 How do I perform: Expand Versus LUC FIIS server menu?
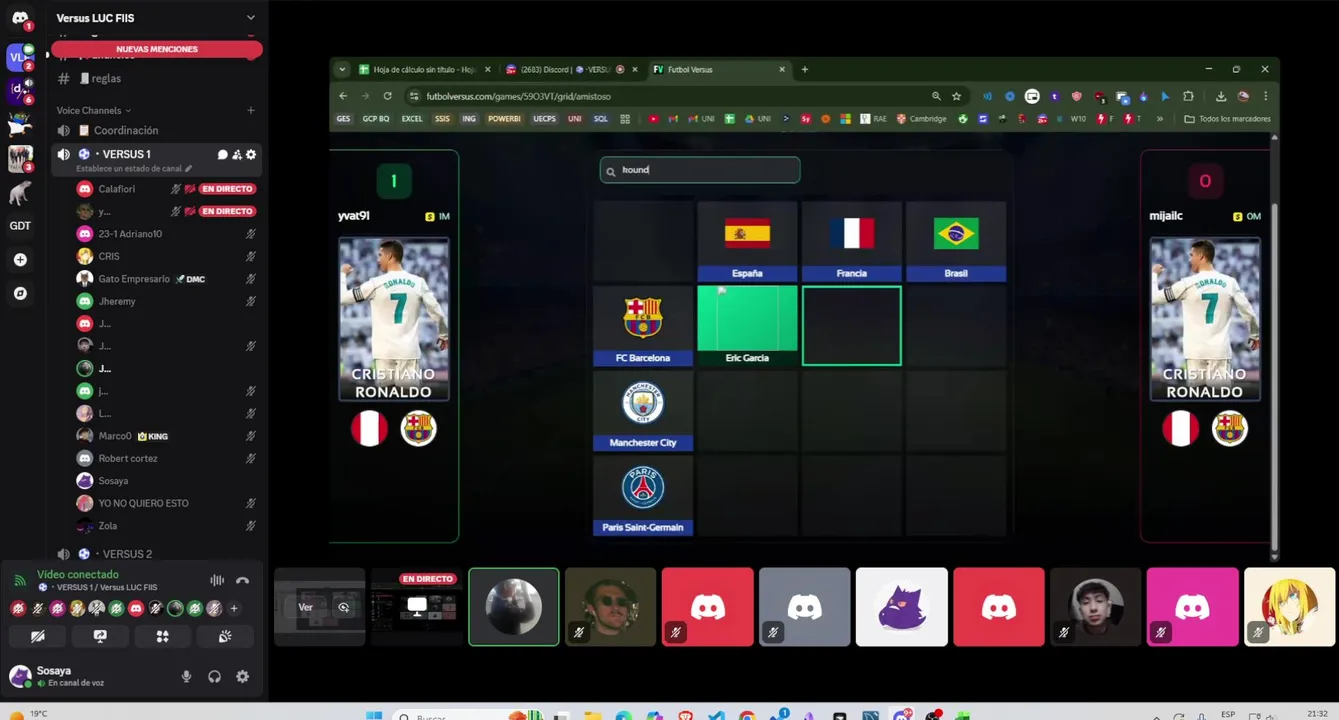coord(251,18)
